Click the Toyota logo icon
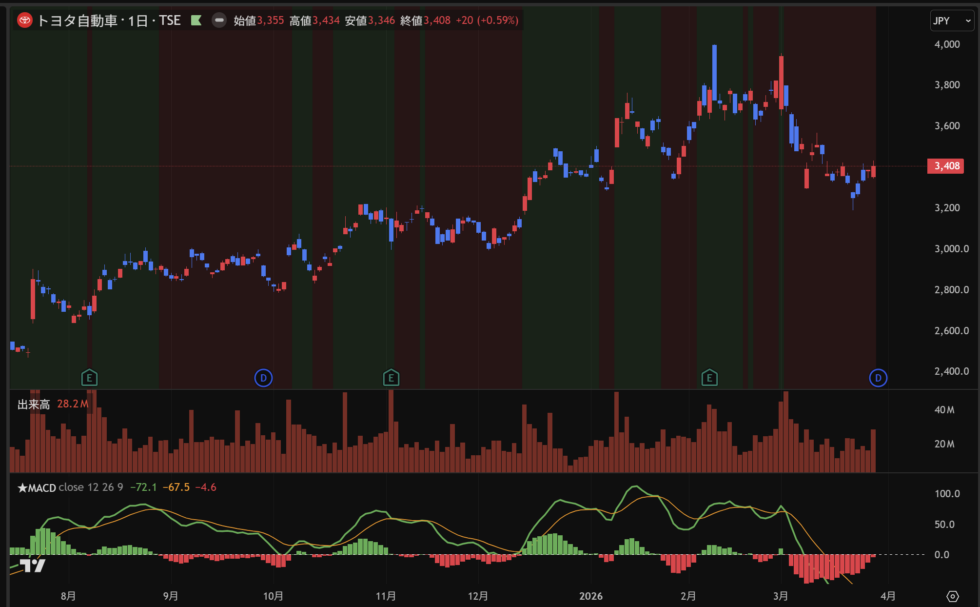 pyautogui.click(x=24, y=20)
